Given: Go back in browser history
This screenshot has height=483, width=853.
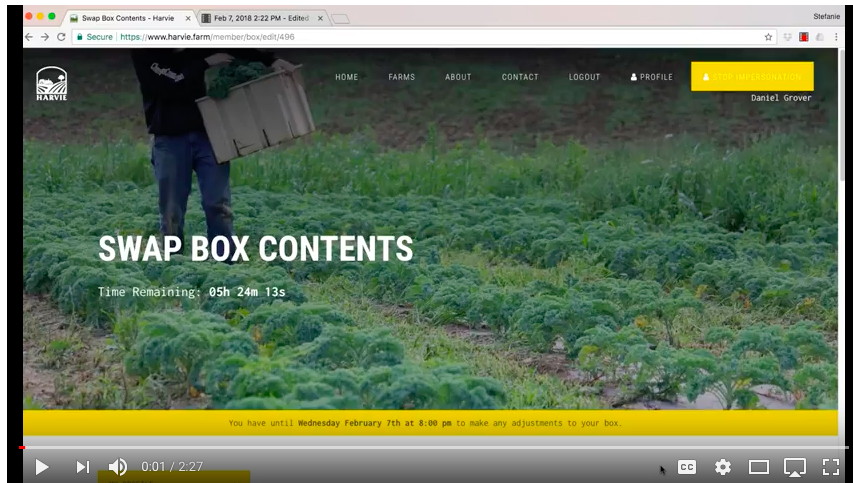Looking at the screenshot, I should [29, 37].
